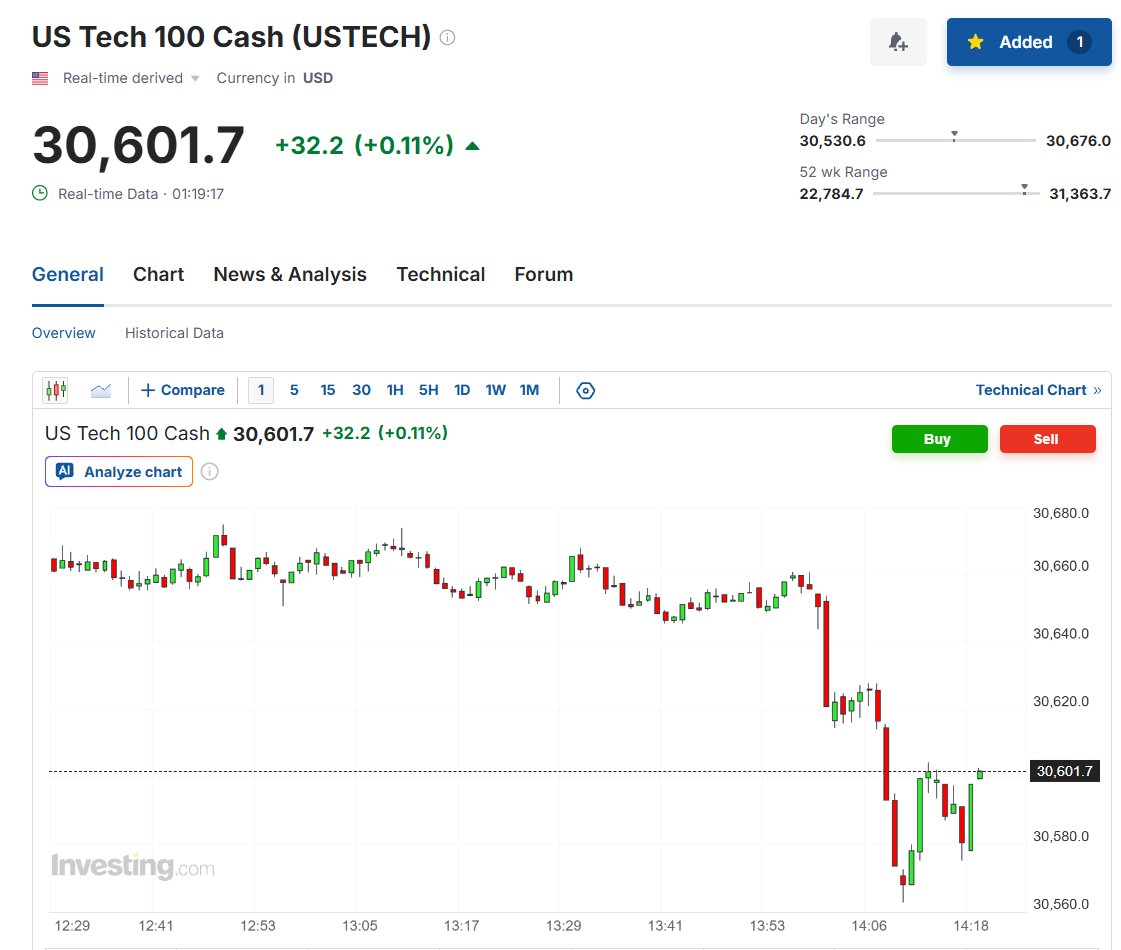Click the 30,560.0 price axis label
Image resolution: width=1121 pixels, height=950 pixels.
[1061, 904]
